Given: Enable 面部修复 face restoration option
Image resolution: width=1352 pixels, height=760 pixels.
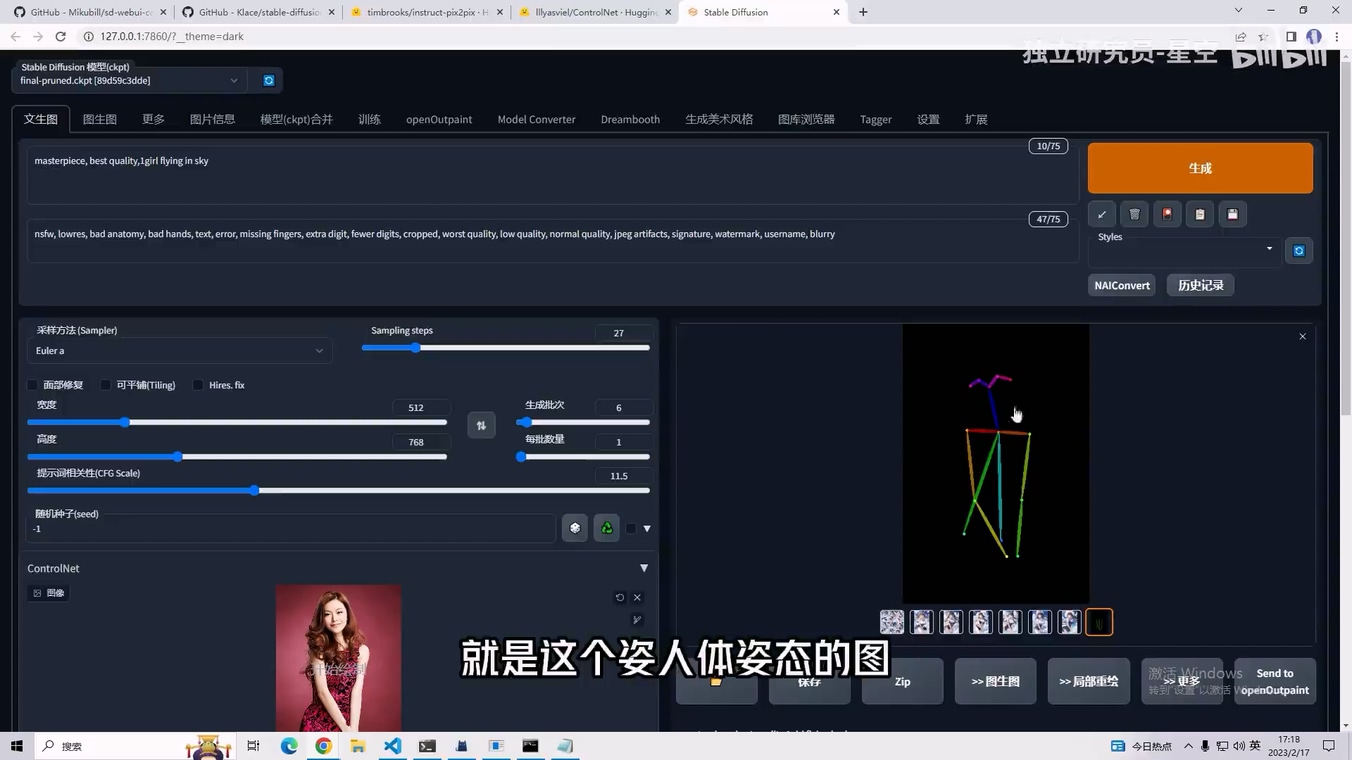Looking at the screenshot, I should point(32,384).
